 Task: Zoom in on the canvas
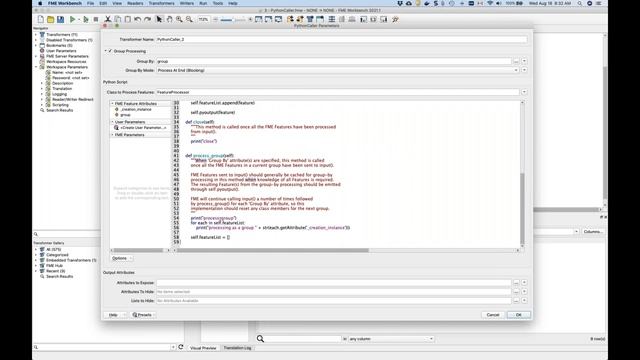pos(179,19)
